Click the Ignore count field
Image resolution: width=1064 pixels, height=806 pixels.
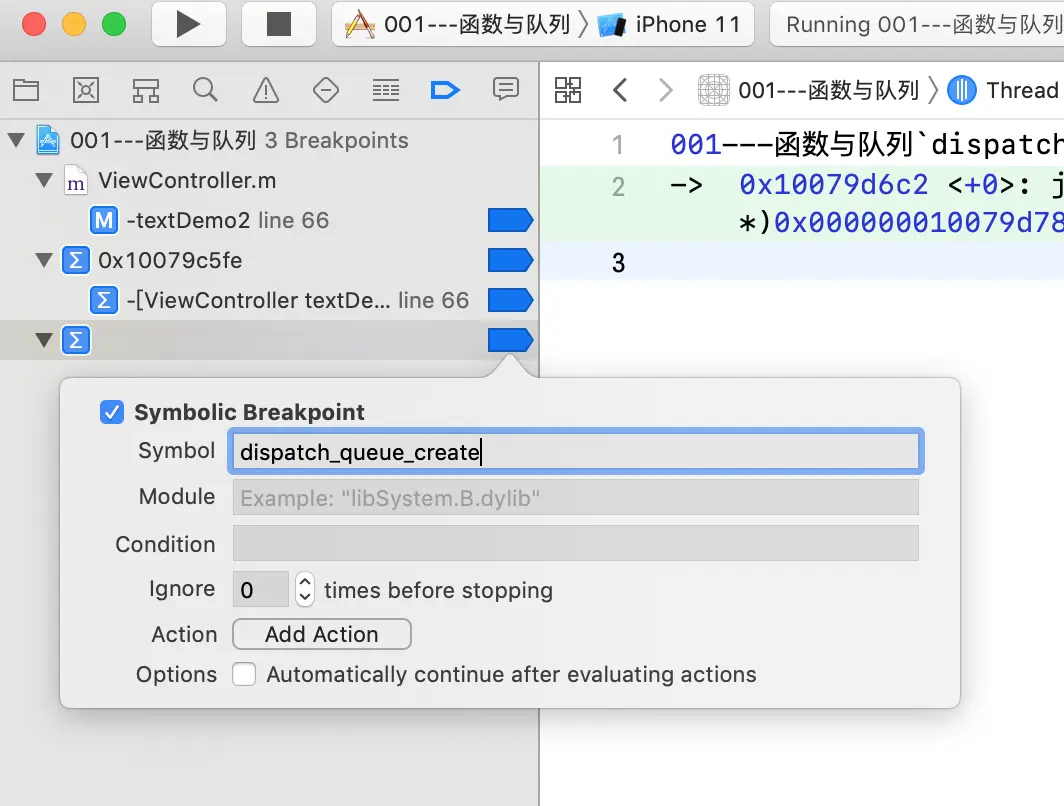click(261, 590)
